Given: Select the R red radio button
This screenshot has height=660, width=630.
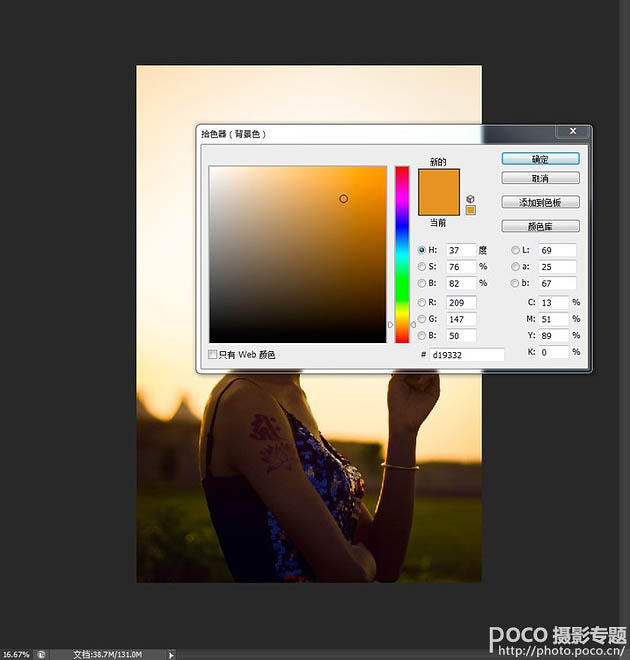Looking at the screenshot, I should pos(421,302).
